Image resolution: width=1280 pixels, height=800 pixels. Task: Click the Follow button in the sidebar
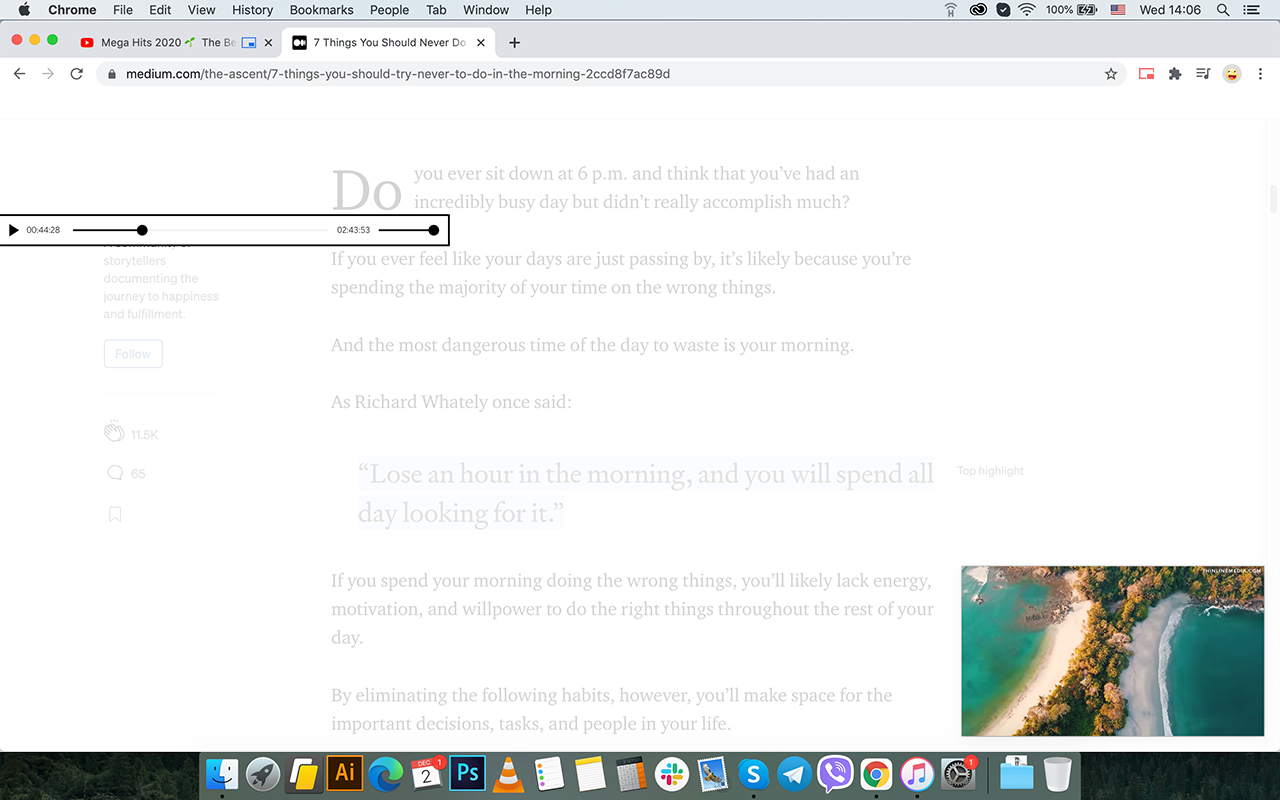click(132, 353)
